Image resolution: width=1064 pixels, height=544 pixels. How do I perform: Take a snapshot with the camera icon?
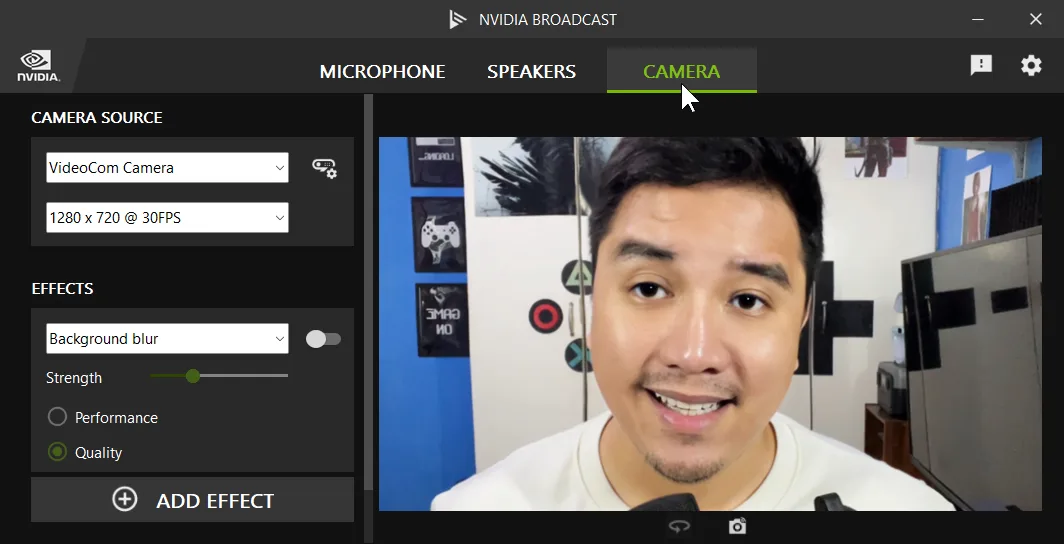(738, 526)
